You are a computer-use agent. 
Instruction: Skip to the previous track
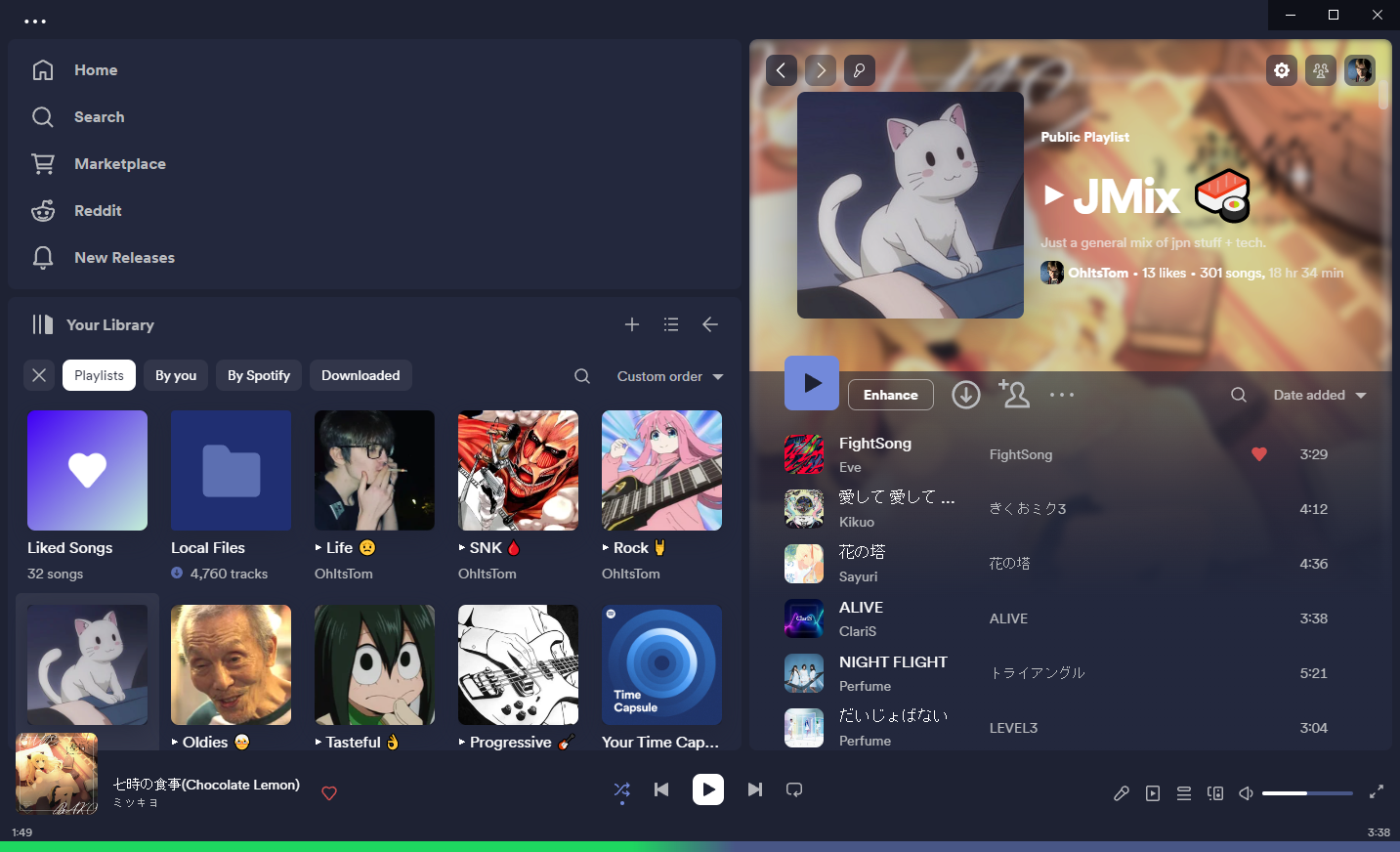(661, 789)
